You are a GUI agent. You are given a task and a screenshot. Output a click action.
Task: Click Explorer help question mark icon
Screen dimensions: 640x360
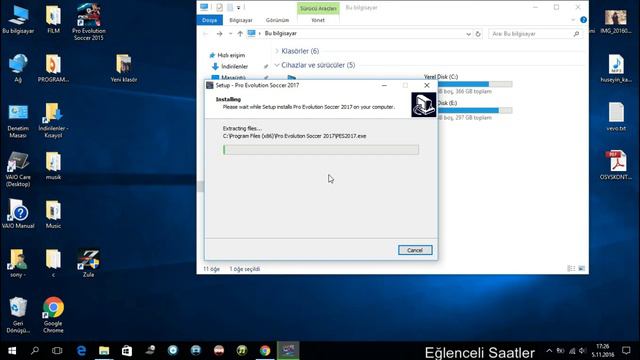tap(583, 20)
